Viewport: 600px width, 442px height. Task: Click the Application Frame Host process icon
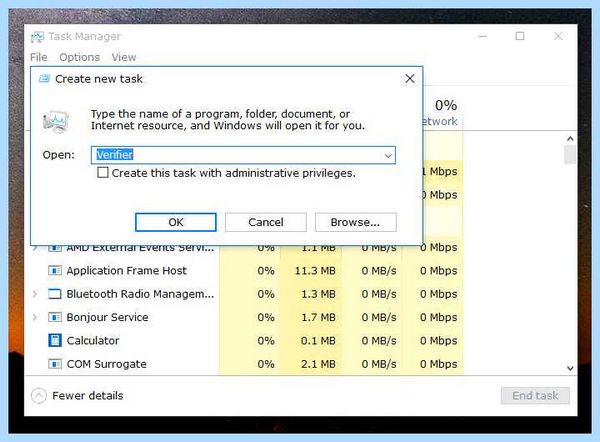point(55,271)
